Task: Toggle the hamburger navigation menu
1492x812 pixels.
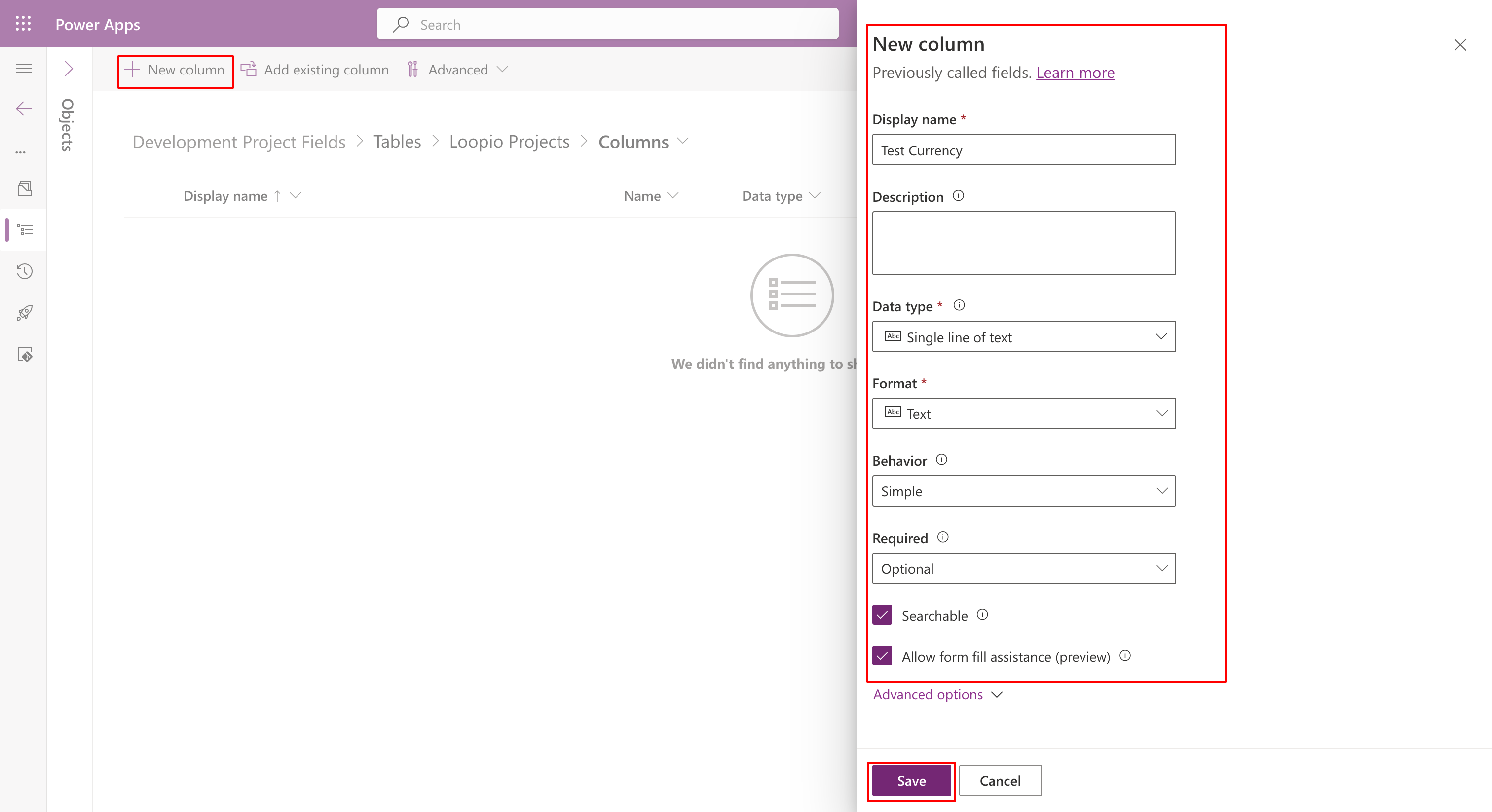Action: tap(23, 69)
